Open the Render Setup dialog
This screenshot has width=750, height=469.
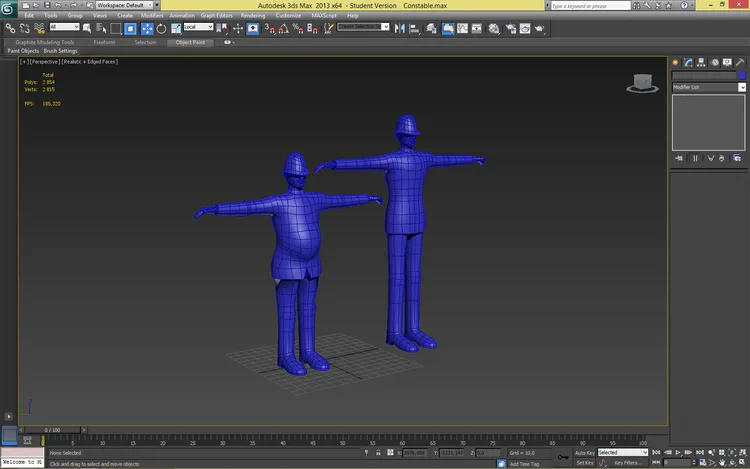510,29
